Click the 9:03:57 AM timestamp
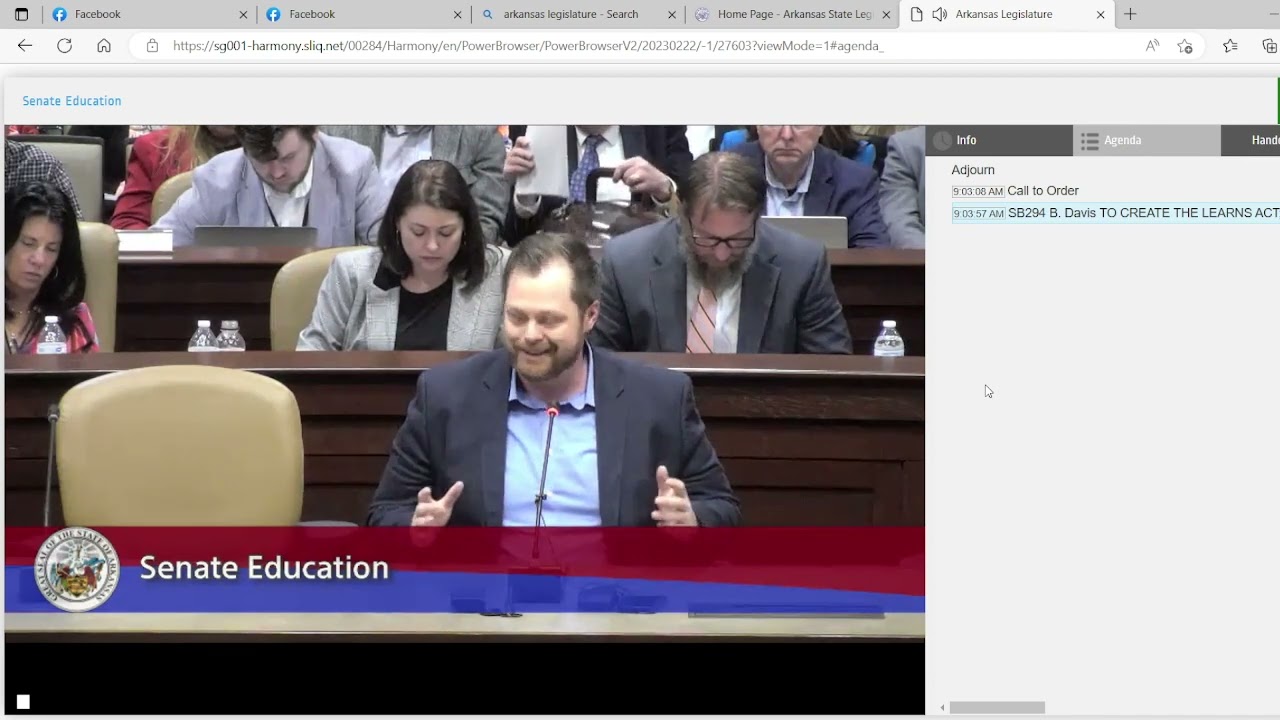This screenshot has height=720, width=1280. [978, 214]
